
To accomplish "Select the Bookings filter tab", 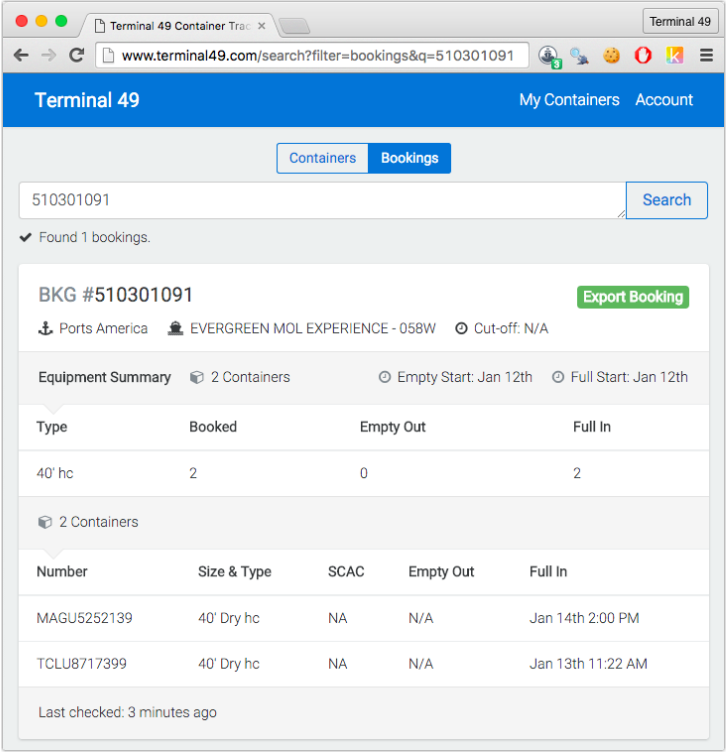I will pos(410,158).
